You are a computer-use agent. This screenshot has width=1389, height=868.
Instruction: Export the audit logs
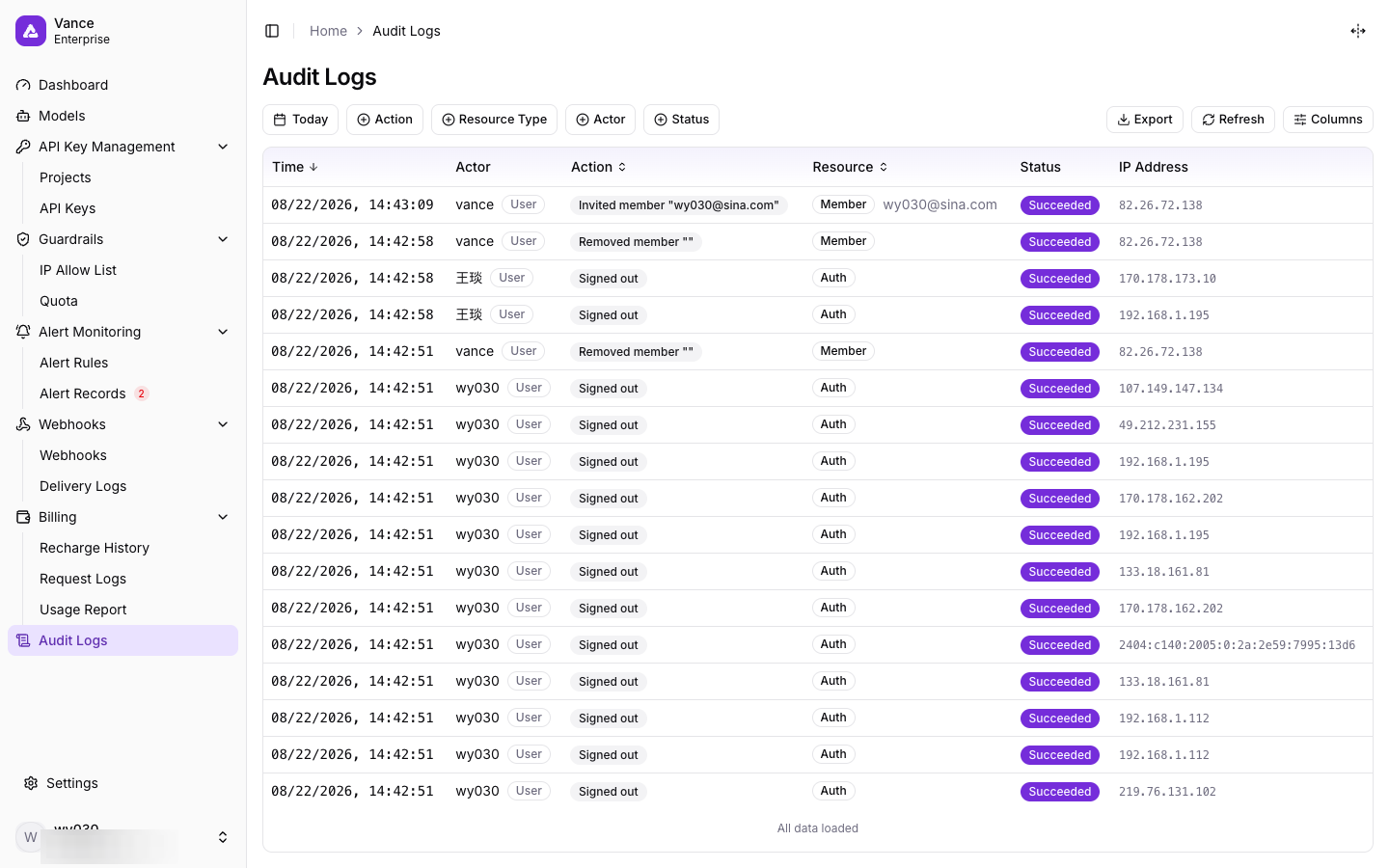click(x=1145, y=120)
